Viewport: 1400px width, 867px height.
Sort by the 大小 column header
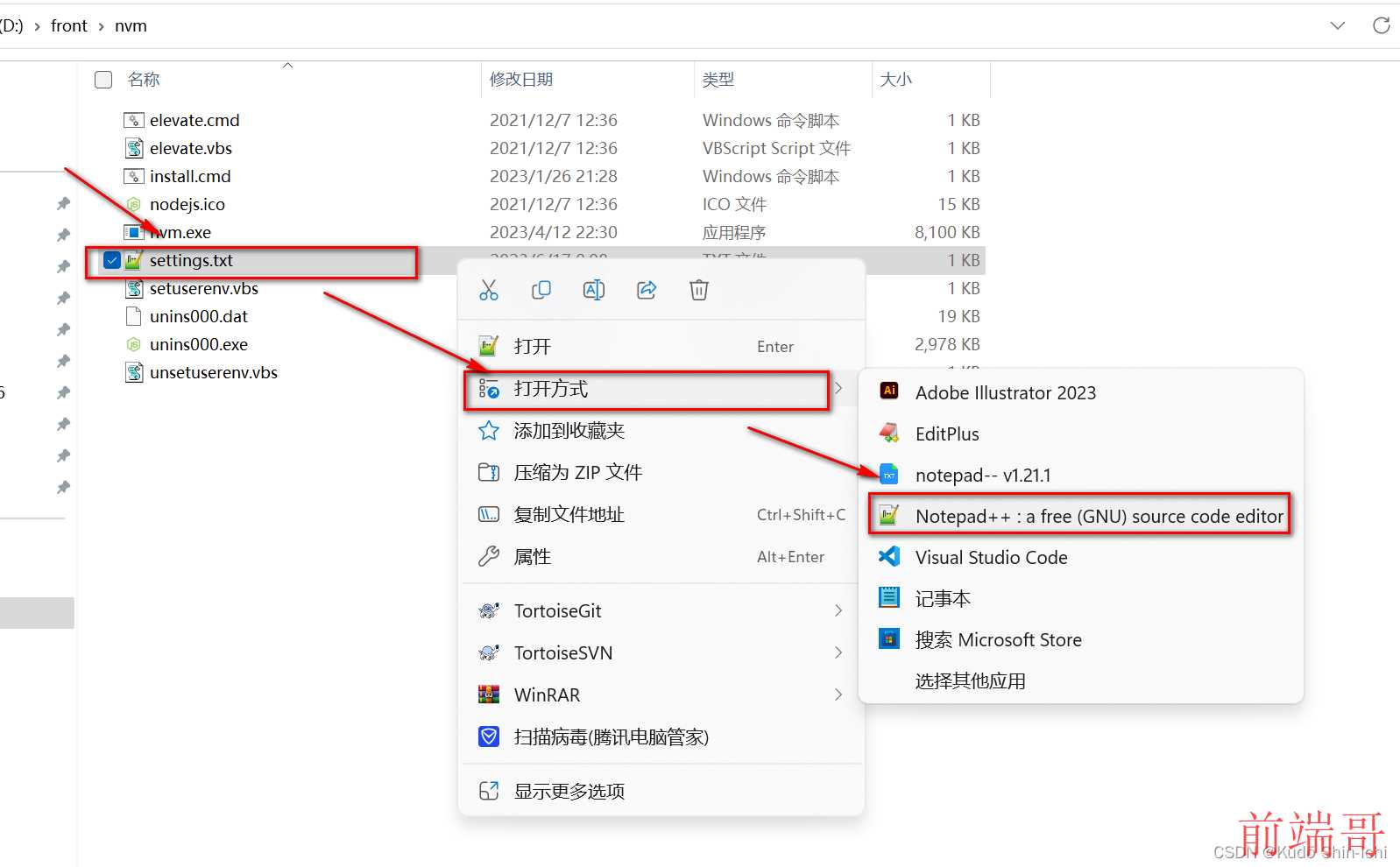click(x=896, y=80)
